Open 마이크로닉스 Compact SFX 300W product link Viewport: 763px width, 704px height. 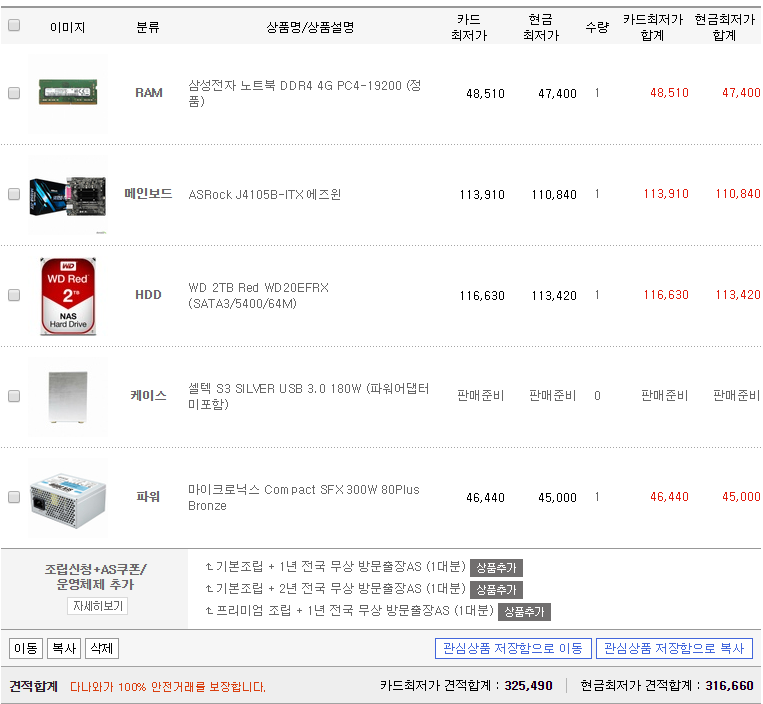(304, 497)
